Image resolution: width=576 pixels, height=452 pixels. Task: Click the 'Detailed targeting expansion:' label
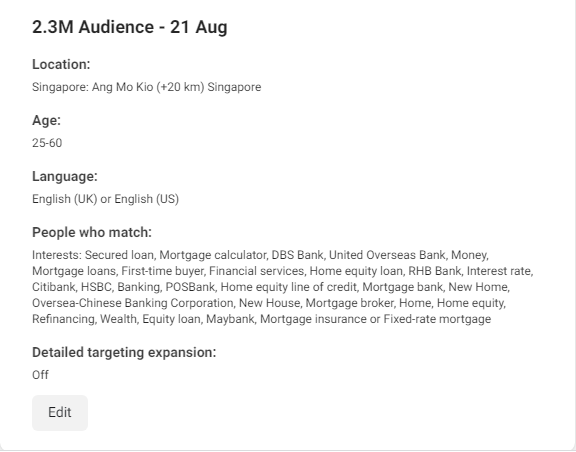pyautogui.click(x=124, y=352)
